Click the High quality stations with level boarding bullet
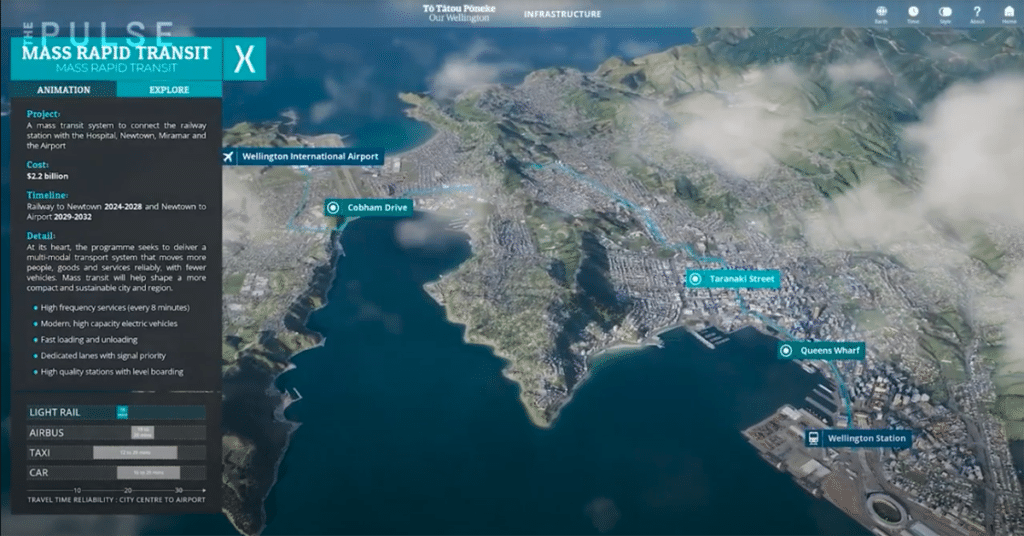1024x536 pixels. pyautogui.click(x=112, y=371)
